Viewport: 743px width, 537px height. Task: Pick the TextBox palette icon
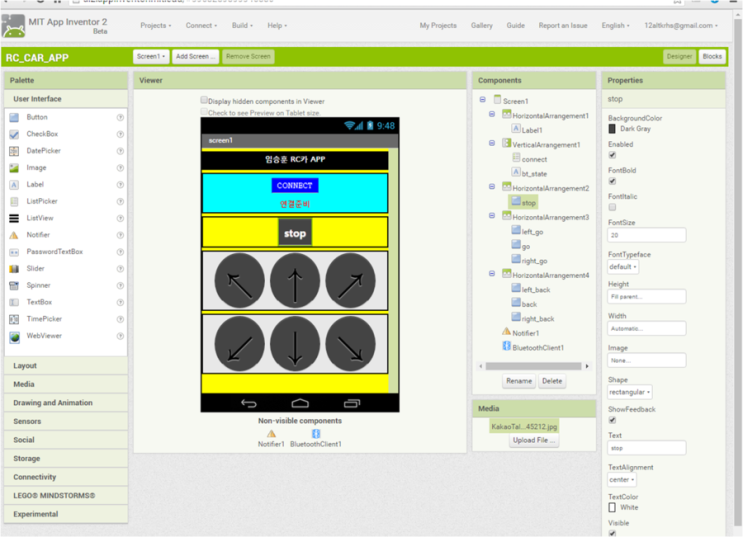(14, 302)
